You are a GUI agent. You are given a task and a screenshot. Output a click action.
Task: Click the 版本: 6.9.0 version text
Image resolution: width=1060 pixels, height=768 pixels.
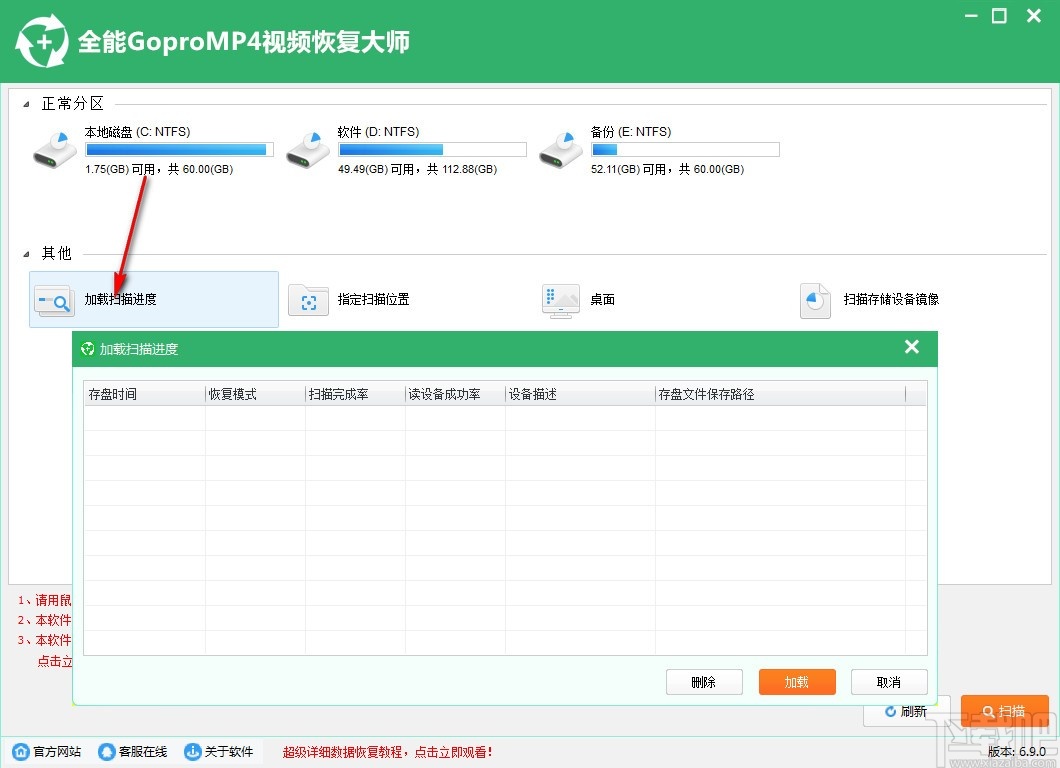(1016, 752)
